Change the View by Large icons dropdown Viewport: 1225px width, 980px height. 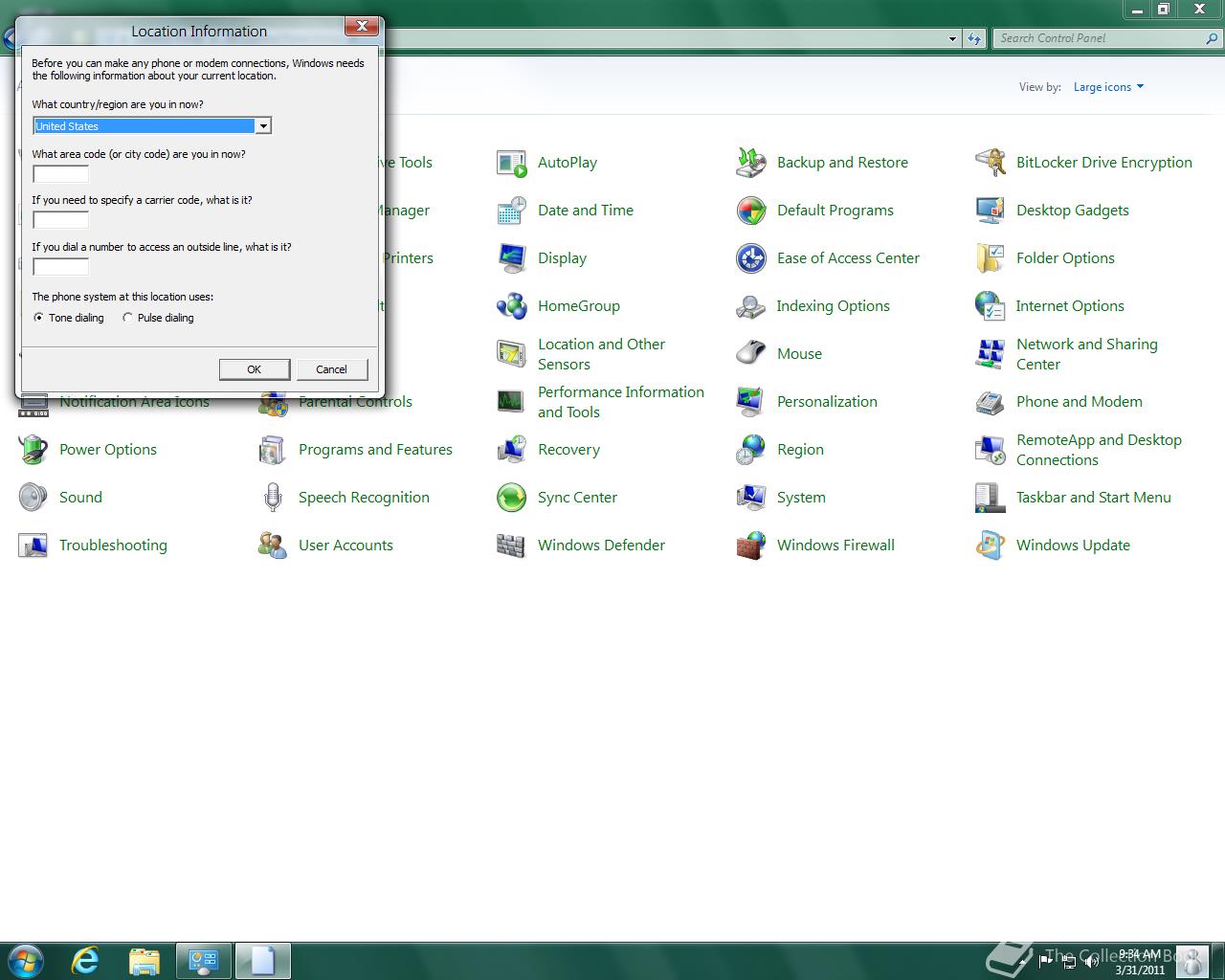click(x=1108, y=87)
